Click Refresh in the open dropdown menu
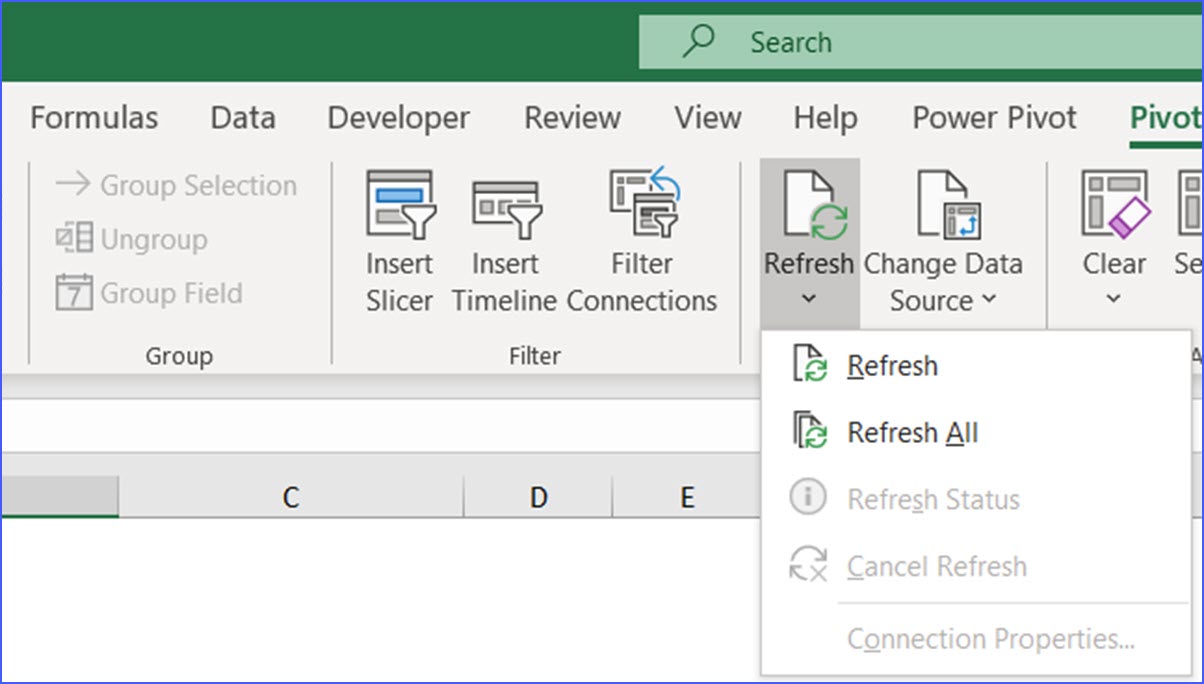Screen dimensions: 1204x684 (x=892, y=365)
